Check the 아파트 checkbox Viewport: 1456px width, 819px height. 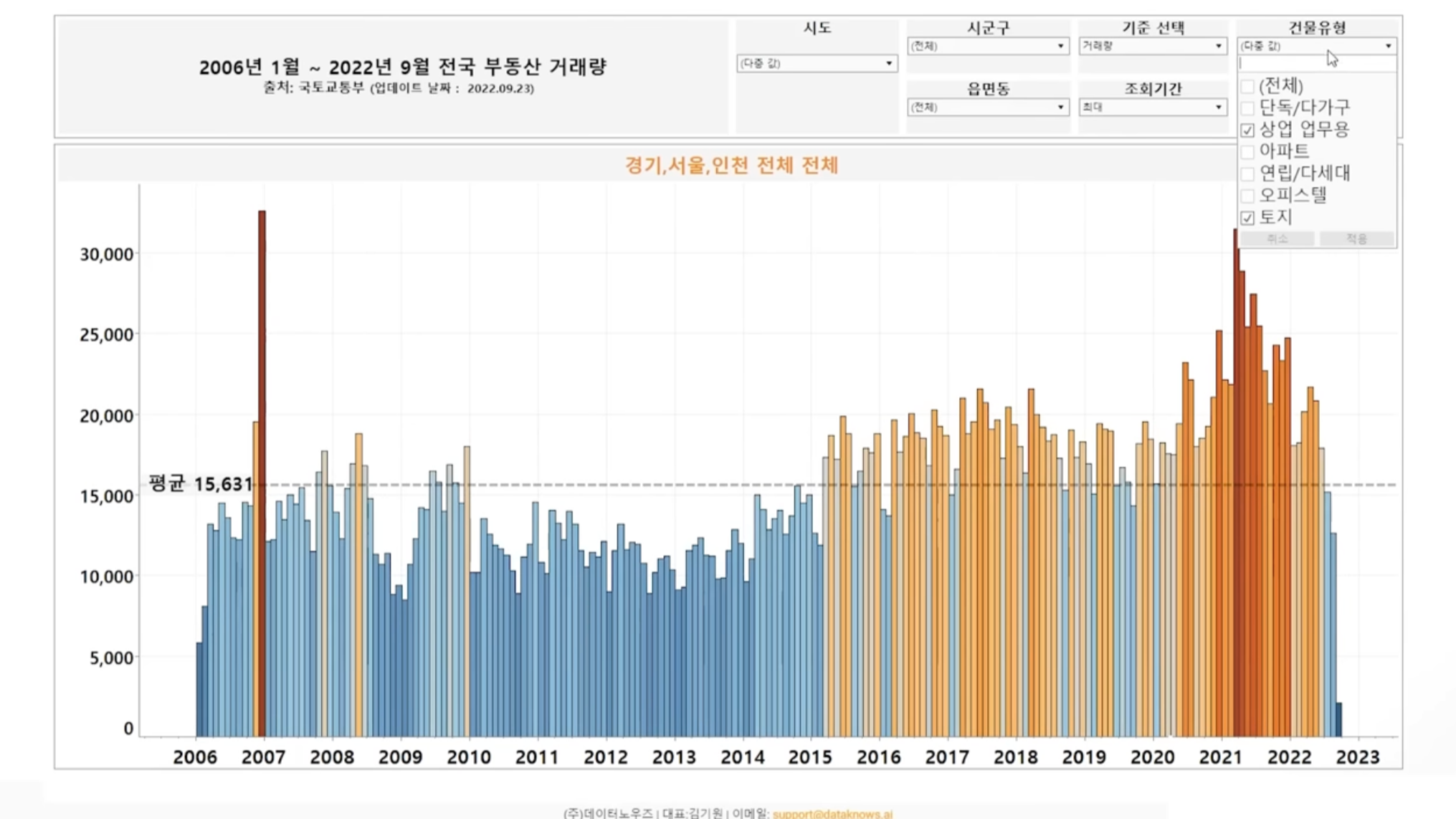[x=1247, y=151]
